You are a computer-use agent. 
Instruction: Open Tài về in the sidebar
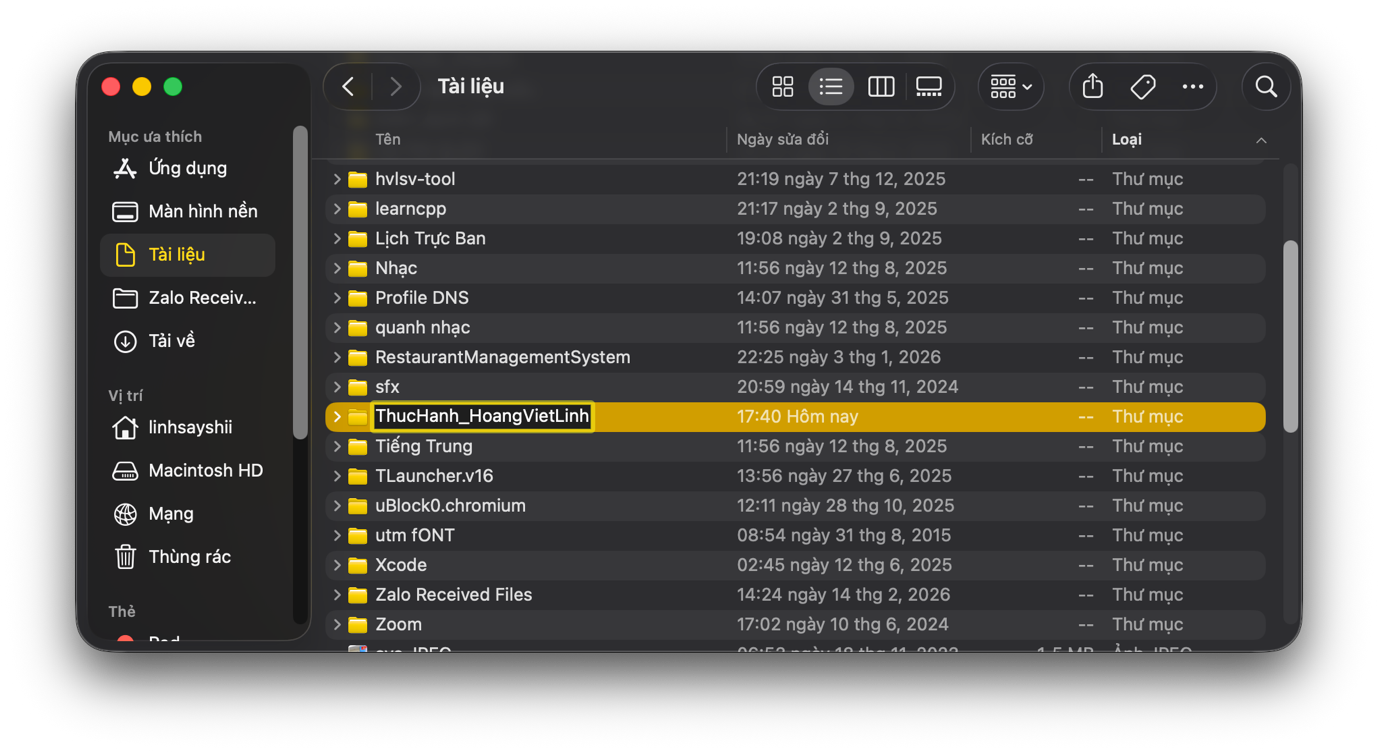188,341
